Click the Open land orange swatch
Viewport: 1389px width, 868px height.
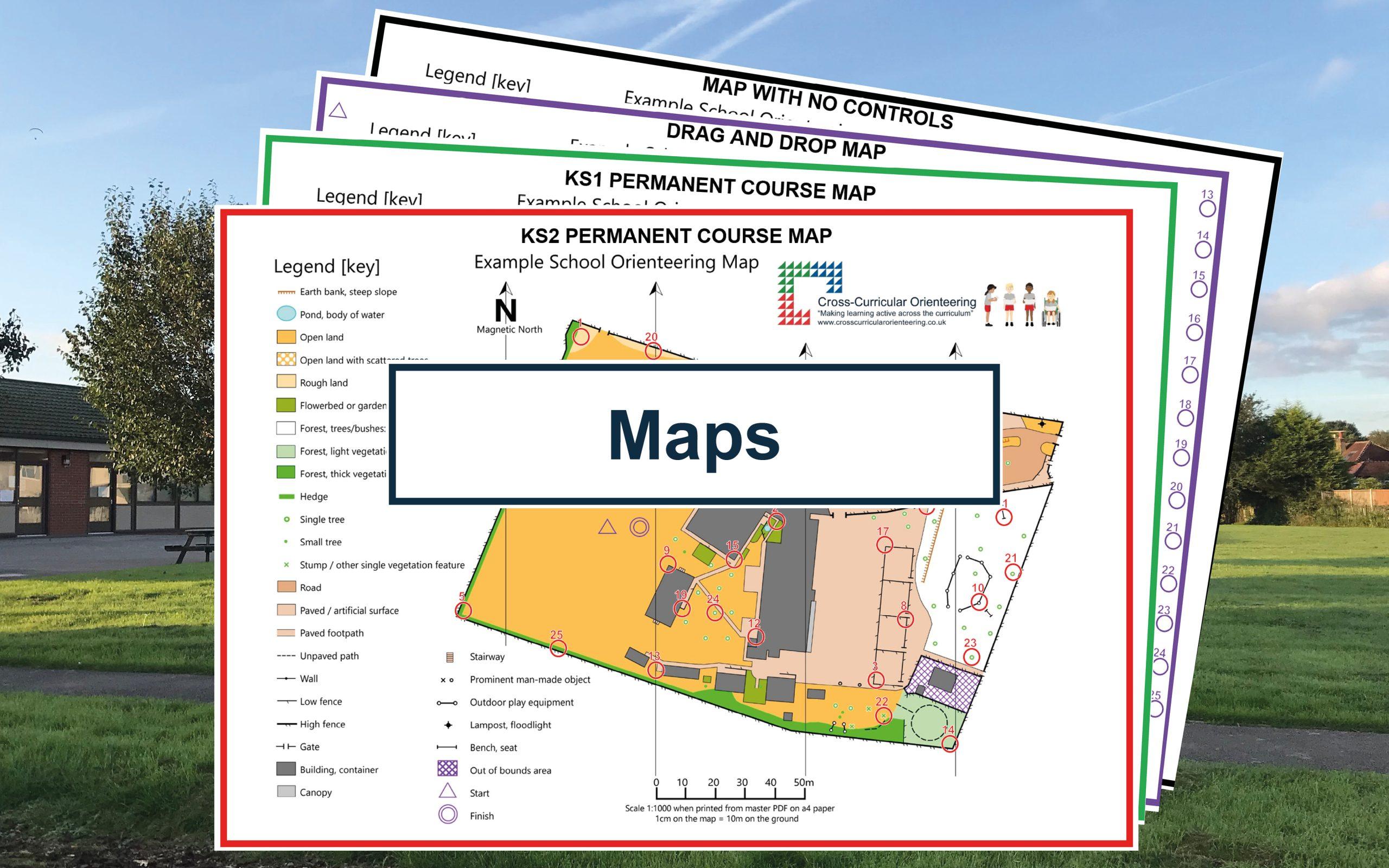[286, 337]
